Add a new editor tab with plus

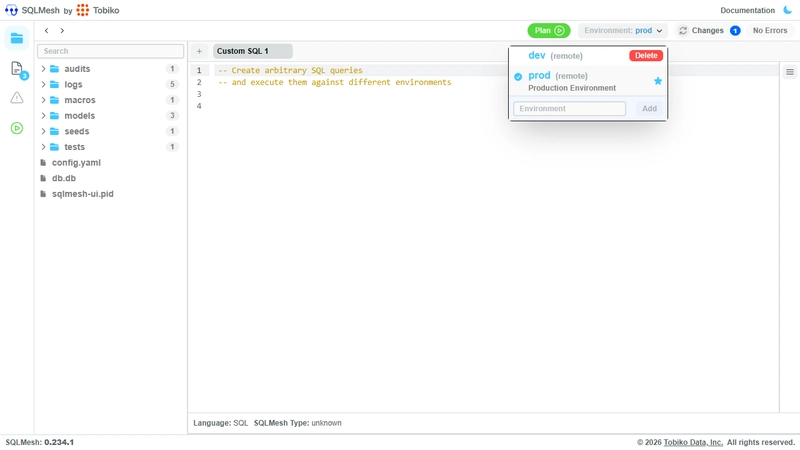tap(199, 51)
